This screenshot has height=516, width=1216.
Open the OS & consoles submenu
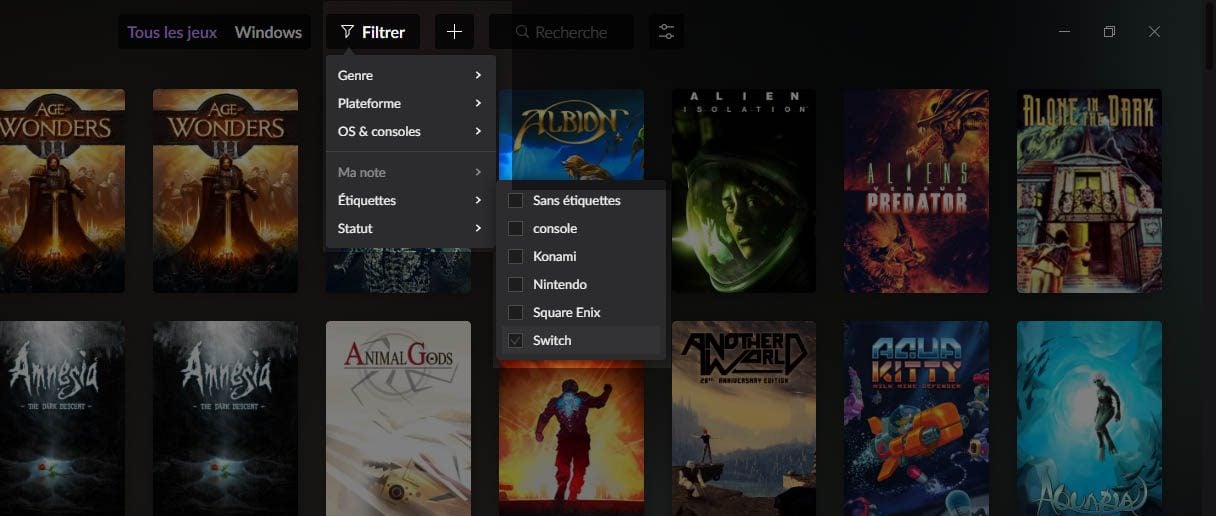tap(410, 132)
